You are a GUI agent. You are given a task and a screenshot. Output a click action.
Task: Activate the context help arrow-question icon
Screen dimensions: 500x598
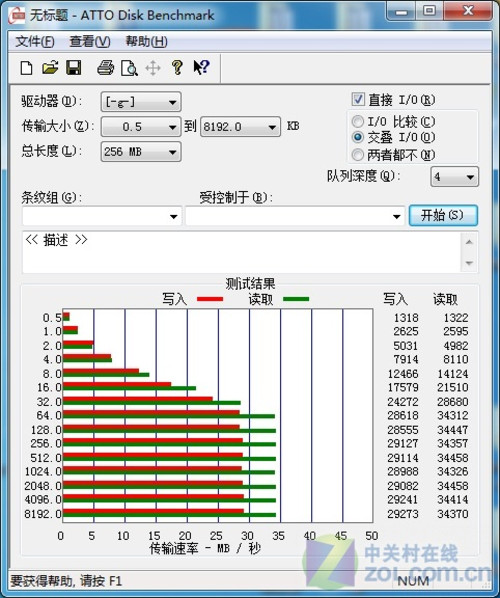(x=201, y=68)
